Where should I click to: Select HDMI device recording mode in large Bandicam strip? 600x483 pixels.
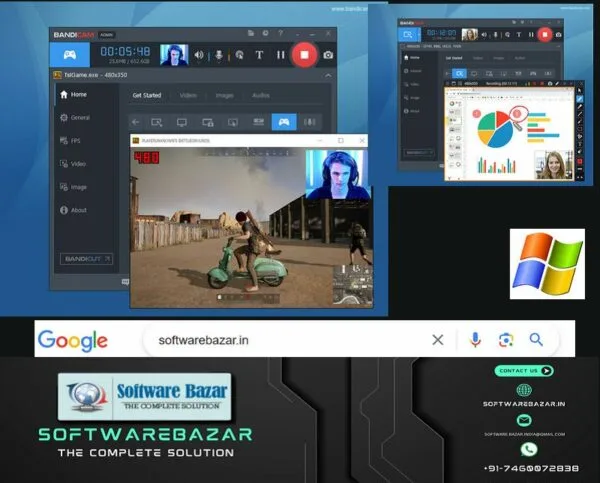[x=258, y=122]
